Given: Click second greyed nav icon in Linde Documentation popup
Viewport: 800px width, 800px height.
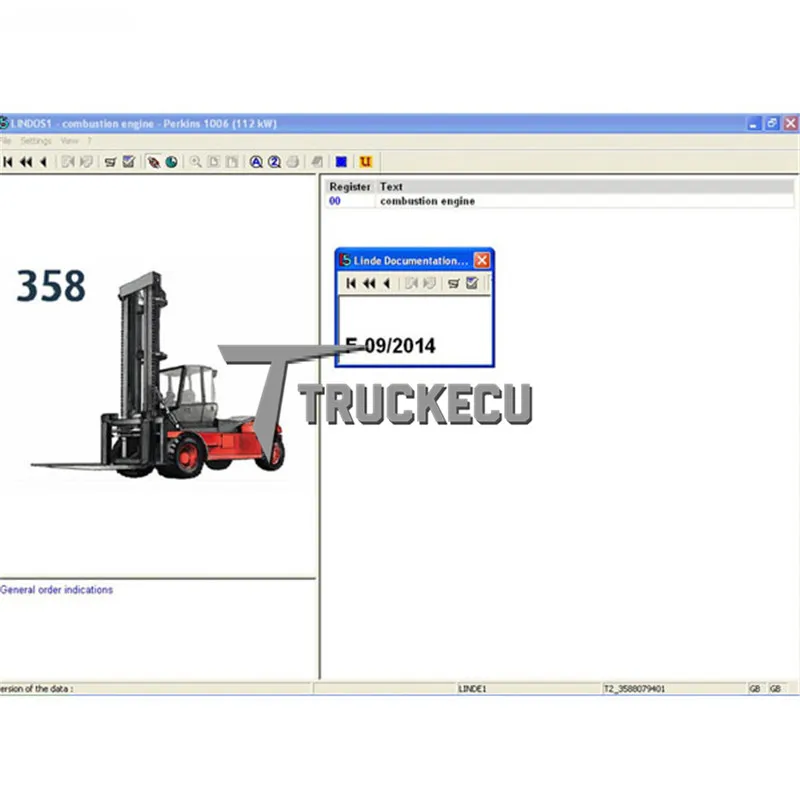Looking at the screenshot, I should 430,283.
